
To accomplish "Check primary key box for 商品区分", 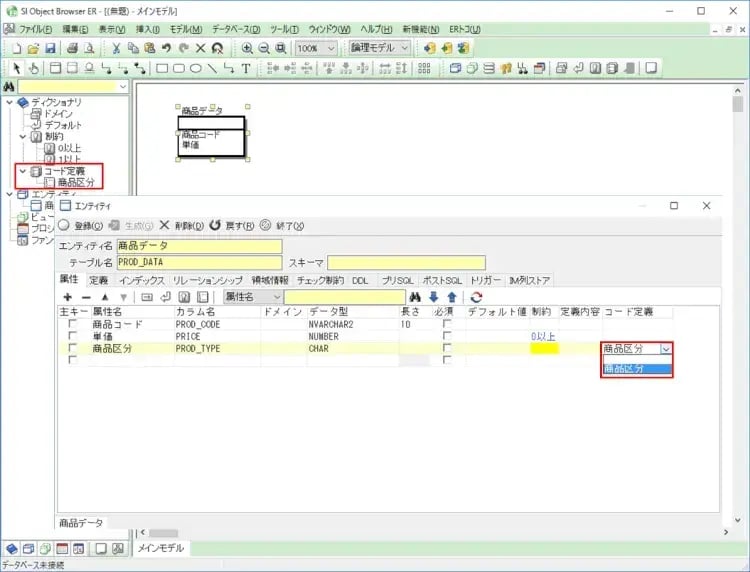I will pyautogui.click(x=72, y=349).
